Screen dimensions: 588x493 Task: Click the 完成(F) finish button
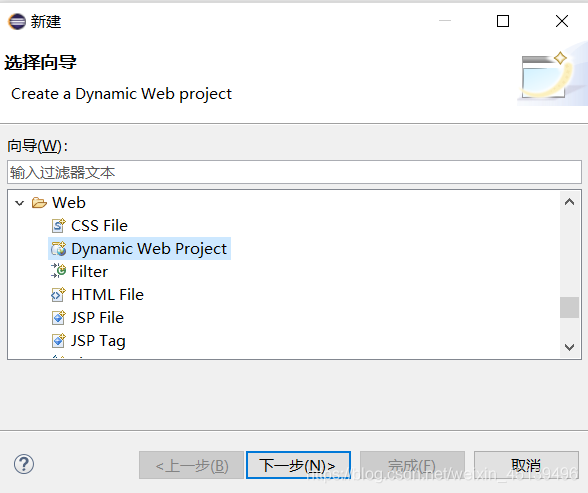[x=412, y=465]
